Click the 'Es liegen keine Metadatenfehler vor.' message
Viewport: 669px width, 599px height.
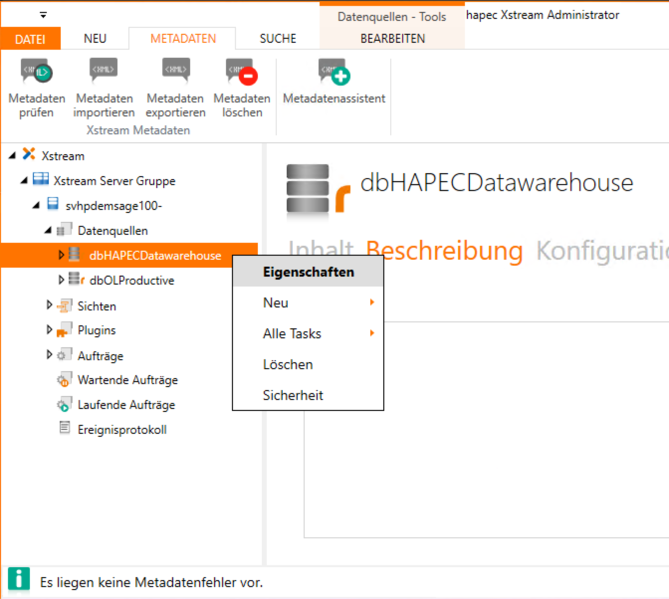(151, 582)
